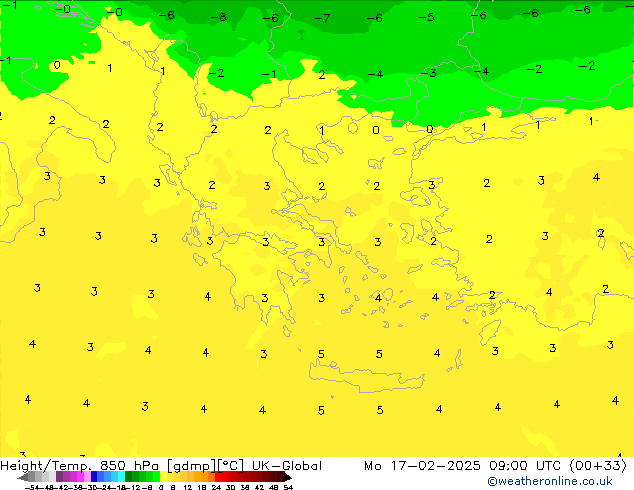Pick the dark blue legend swatch near -30
This screenshot has height=490, width=634.
(94, 477)
